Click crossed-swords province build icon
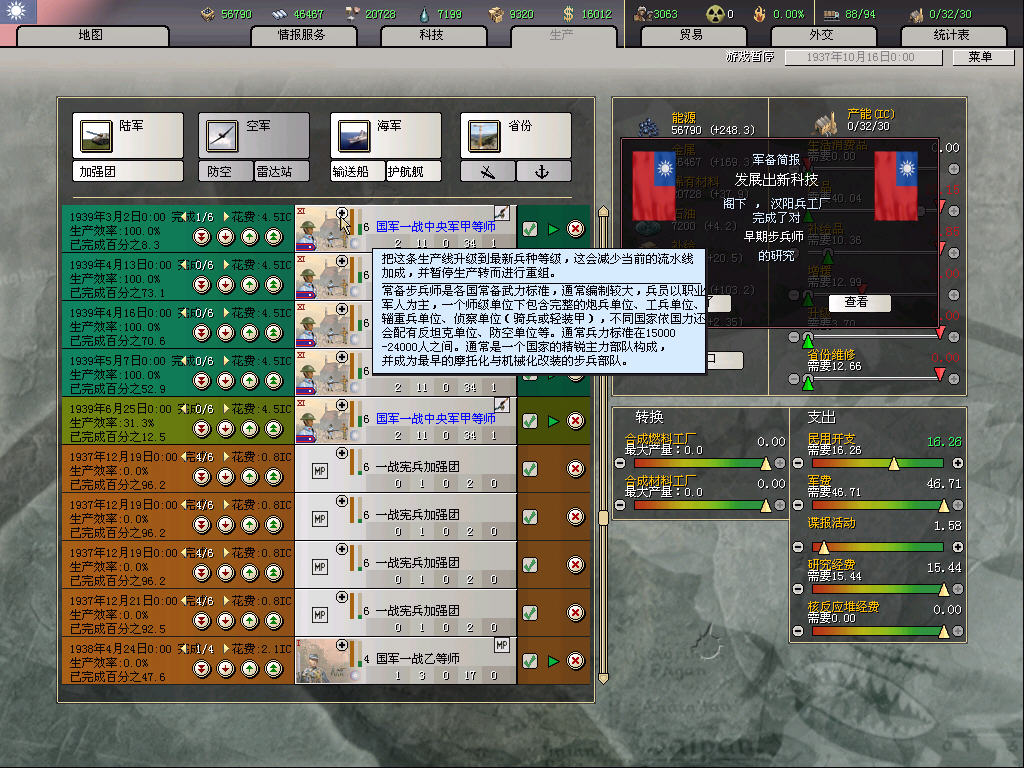The image size is (1024, 768). [x=488, y=172]
